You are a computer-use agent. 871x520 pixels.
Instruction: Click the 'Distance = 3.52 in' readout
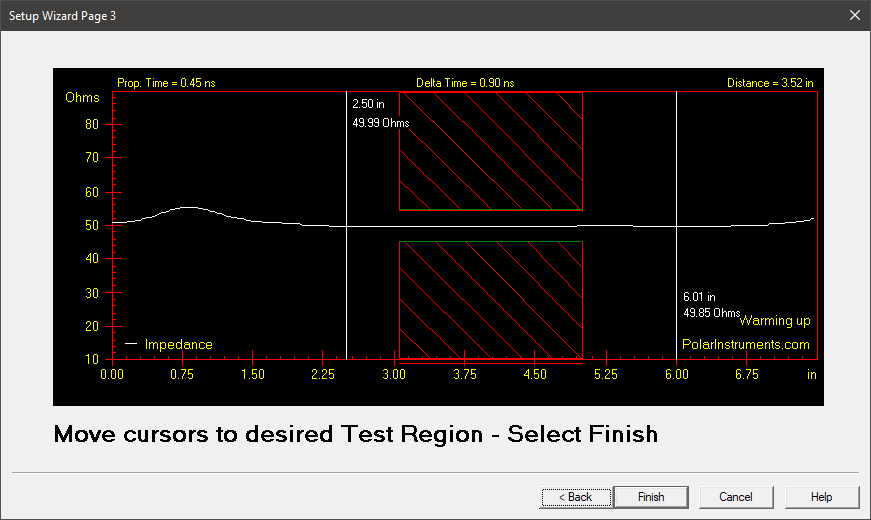[x=770, y=83]
